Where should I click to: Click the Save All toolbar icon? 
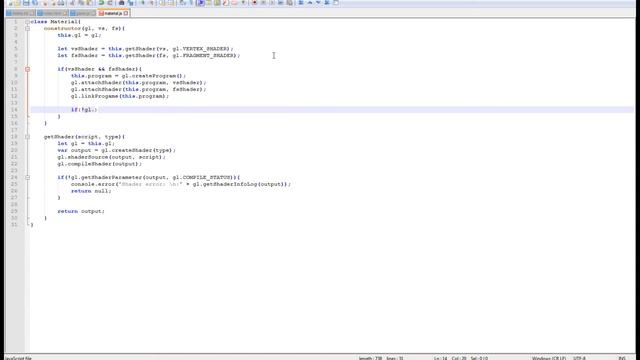(x=35, y=3)
